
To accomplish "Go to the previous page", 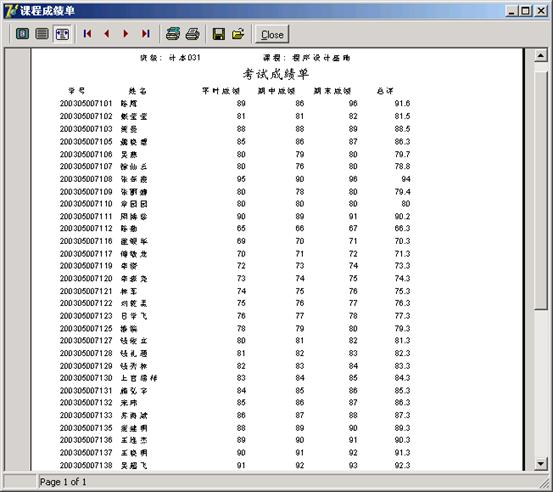I will (107, 34).
